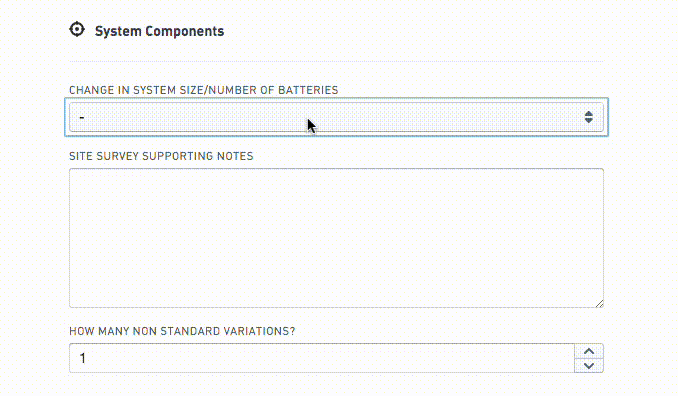Click the down chevron of variations stepper
The image size is (678, 396).
pyautogui.click(x=589, y=366)
